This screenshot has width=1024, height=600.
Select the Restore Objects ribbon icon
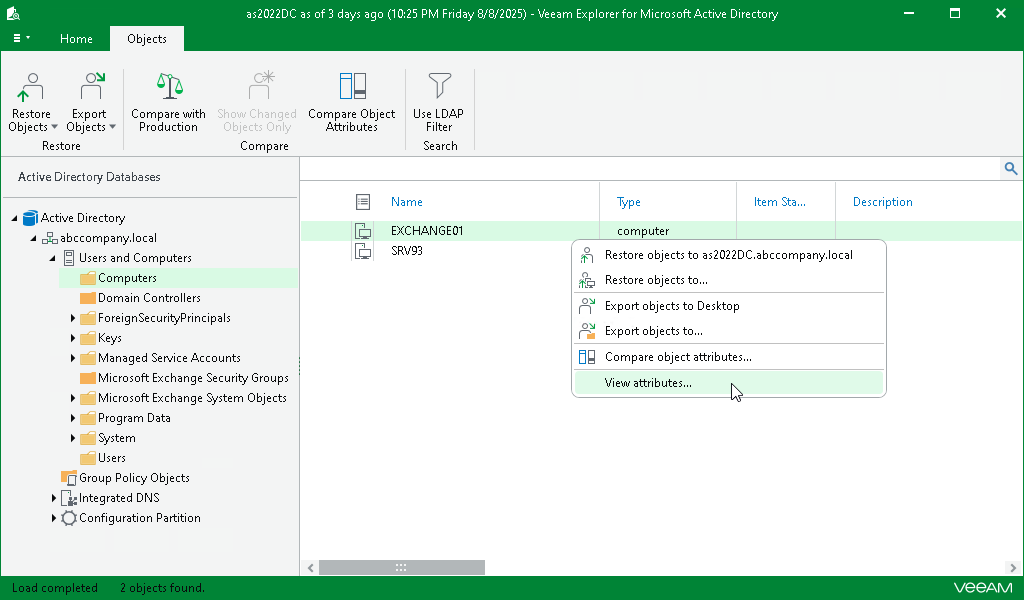(x=31, y=90)
